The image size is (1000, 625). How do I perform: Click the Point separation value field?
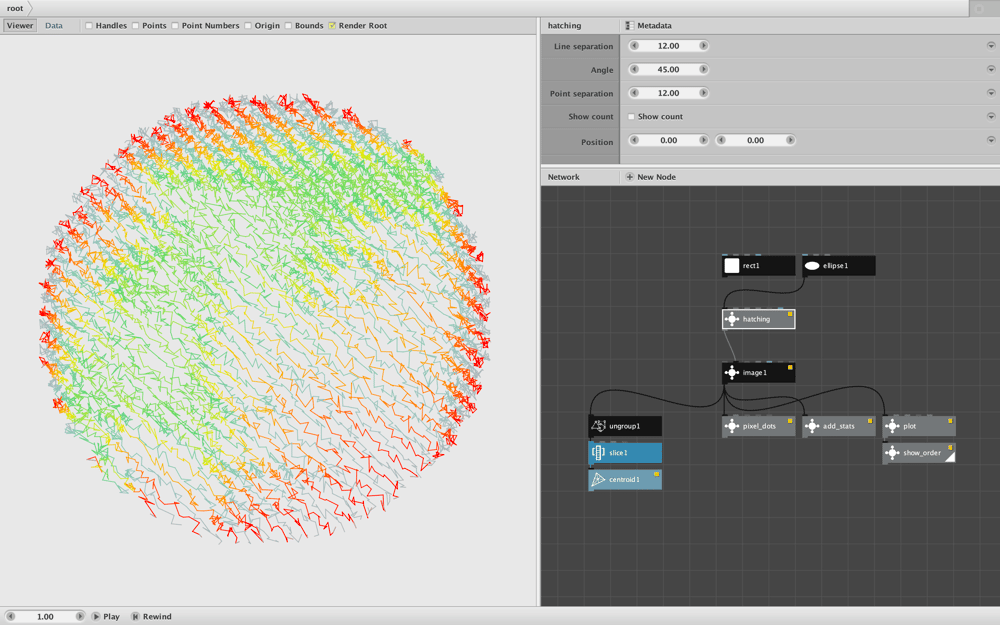[x=668, y=93]
